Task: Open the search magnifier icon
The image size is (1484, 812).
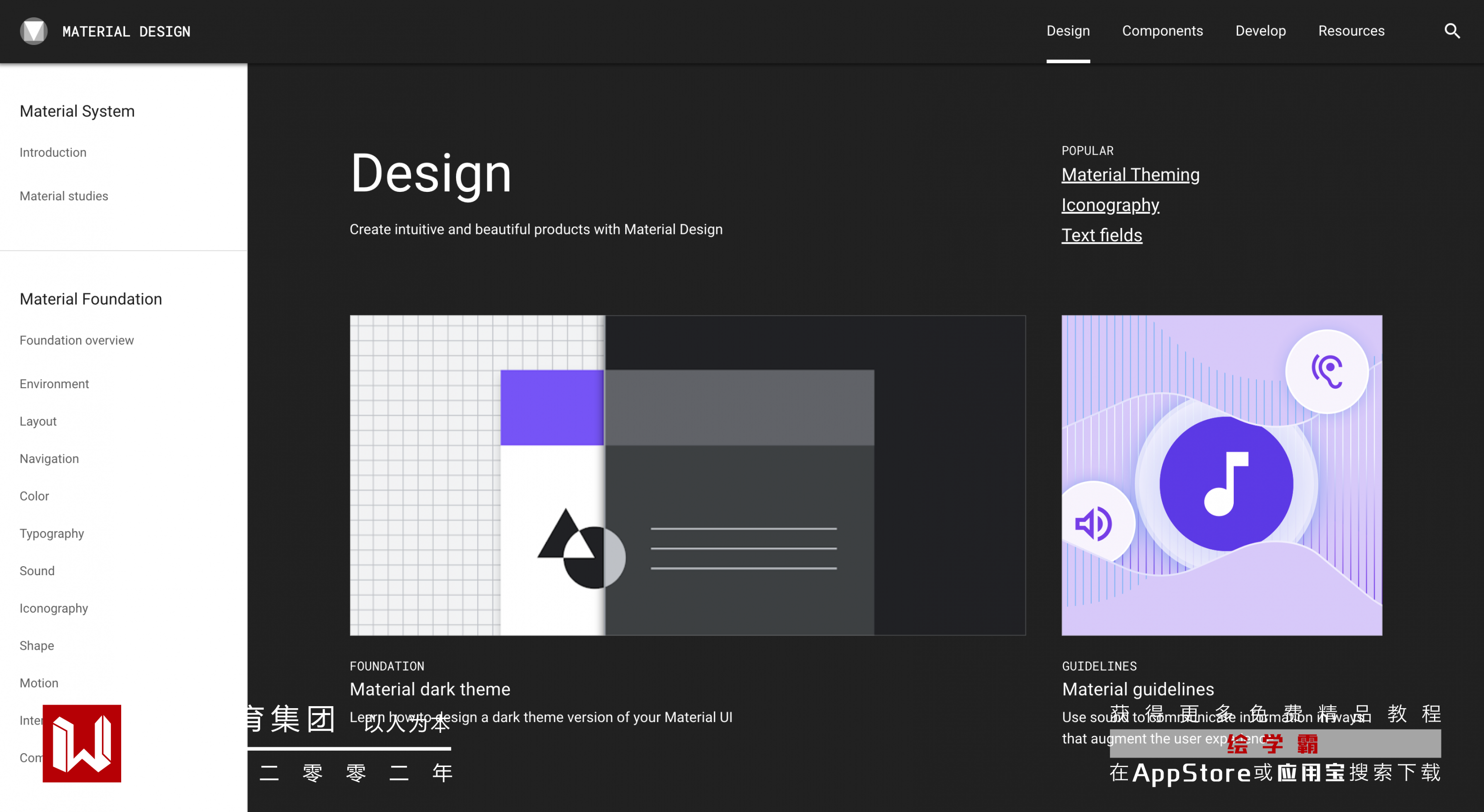Action: tap(1452, 31)
